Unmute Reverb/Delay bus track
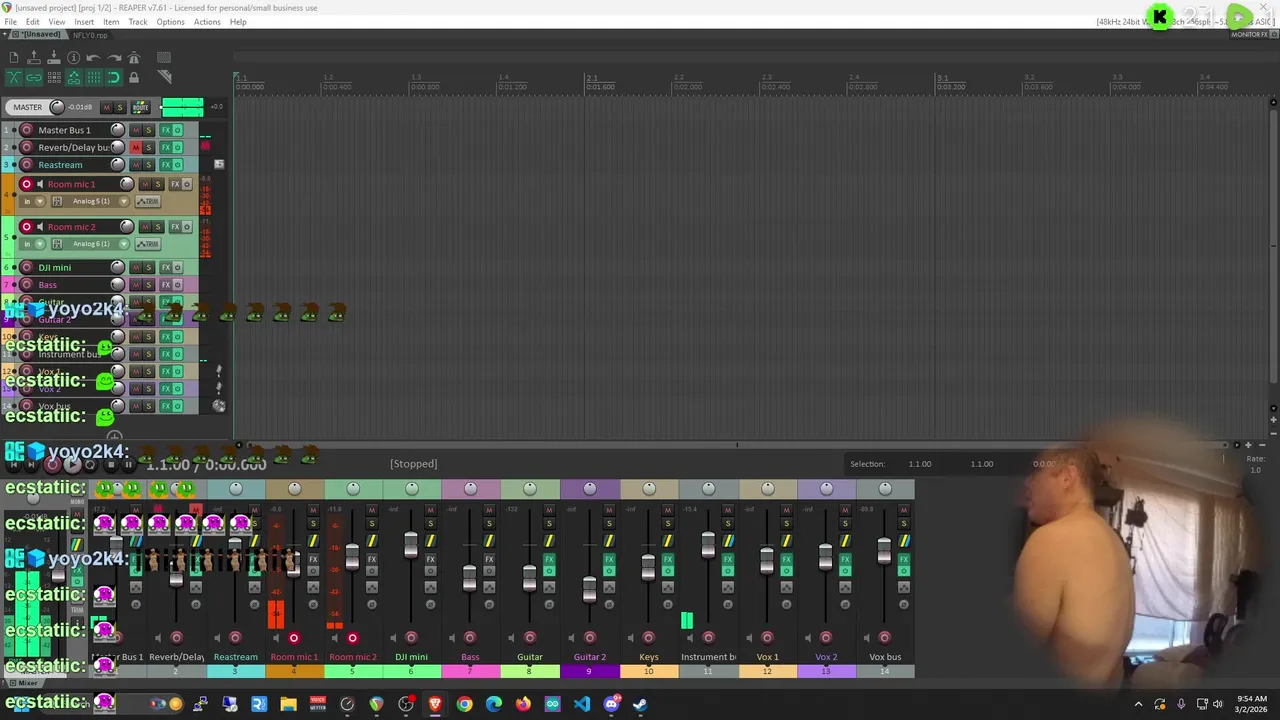Screen dimensions: 1280x720 click(x=136, y=147)
